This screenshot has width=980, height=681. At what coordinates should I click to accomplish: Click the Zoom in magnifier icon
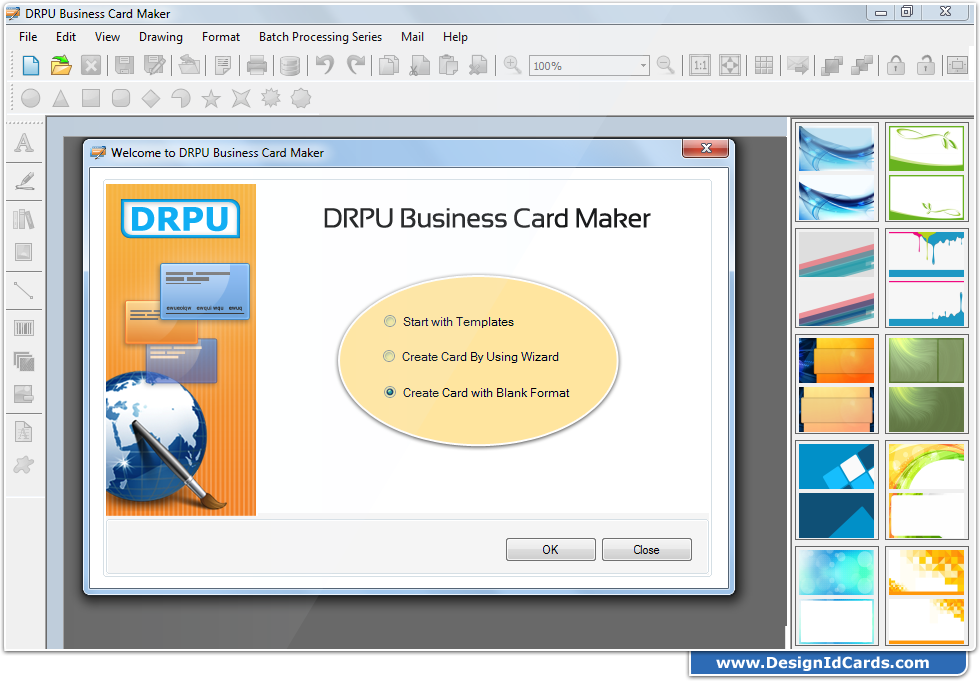512,65
